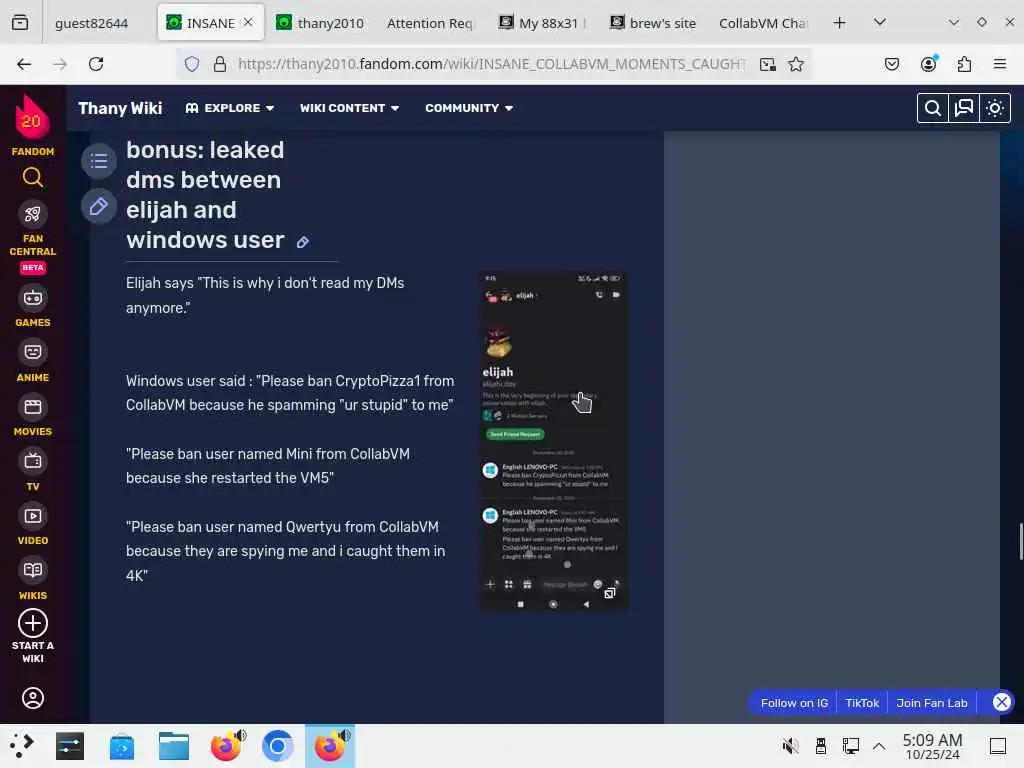This screenshot has width=1024, height=768.
Task: Open the address bar translate icon
Action: point(767,64)
